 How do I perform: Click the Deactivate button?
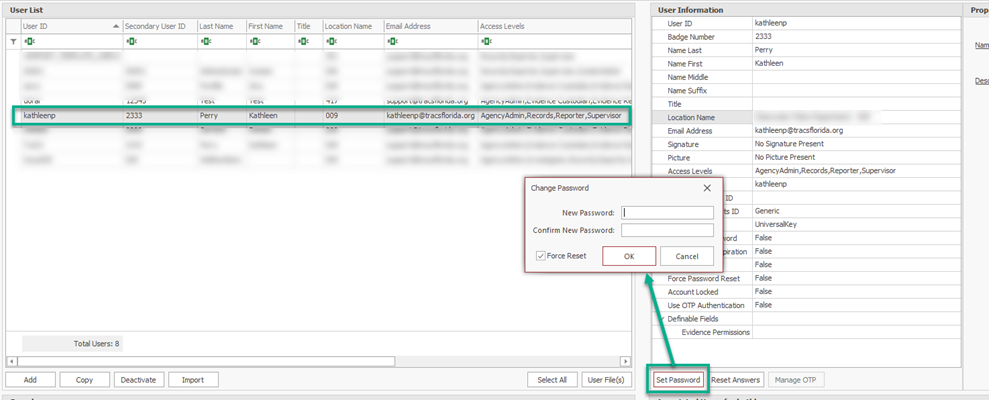click(x=138, y=380)
